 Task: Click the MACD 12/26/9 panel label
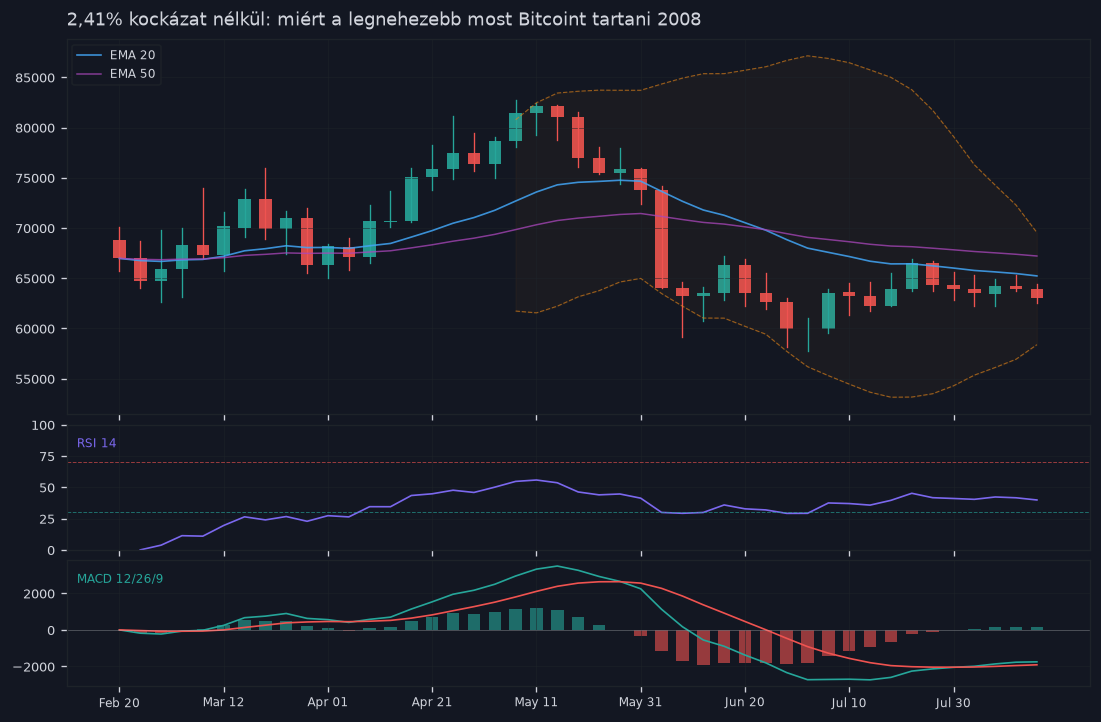click(x=120, y=579)
